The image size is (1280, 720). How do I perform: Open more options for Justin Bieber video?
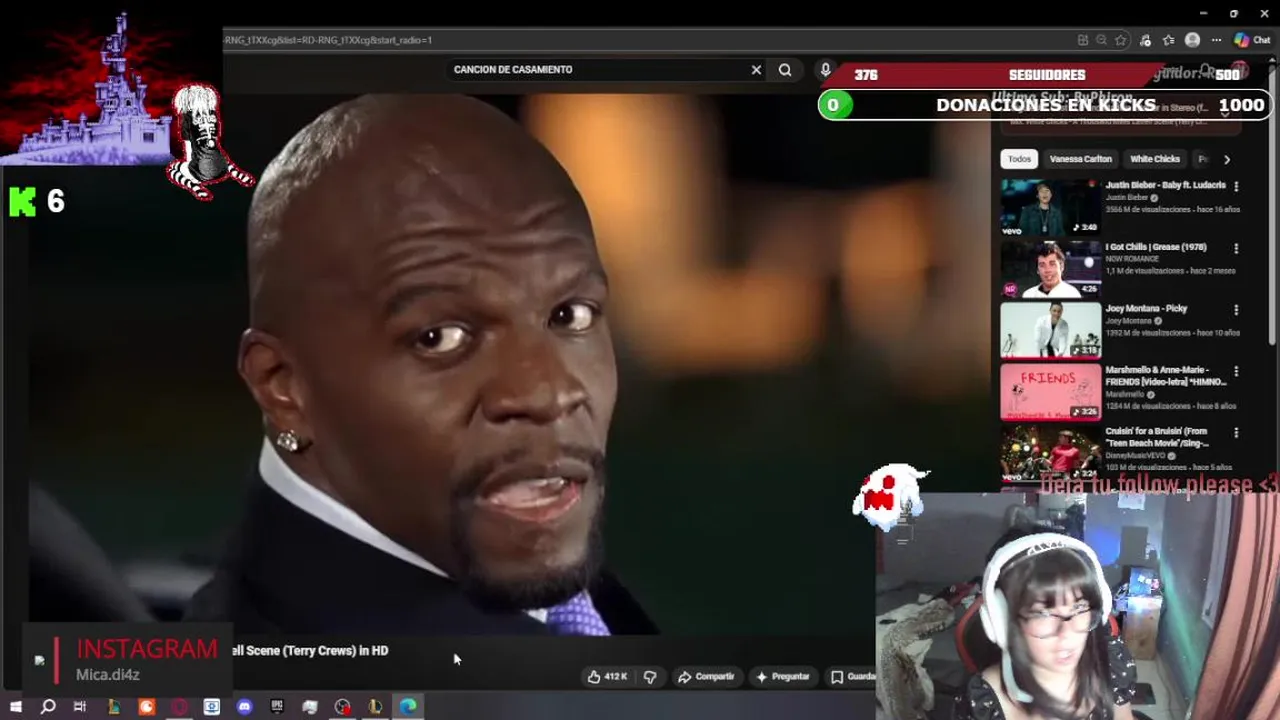1236,187
